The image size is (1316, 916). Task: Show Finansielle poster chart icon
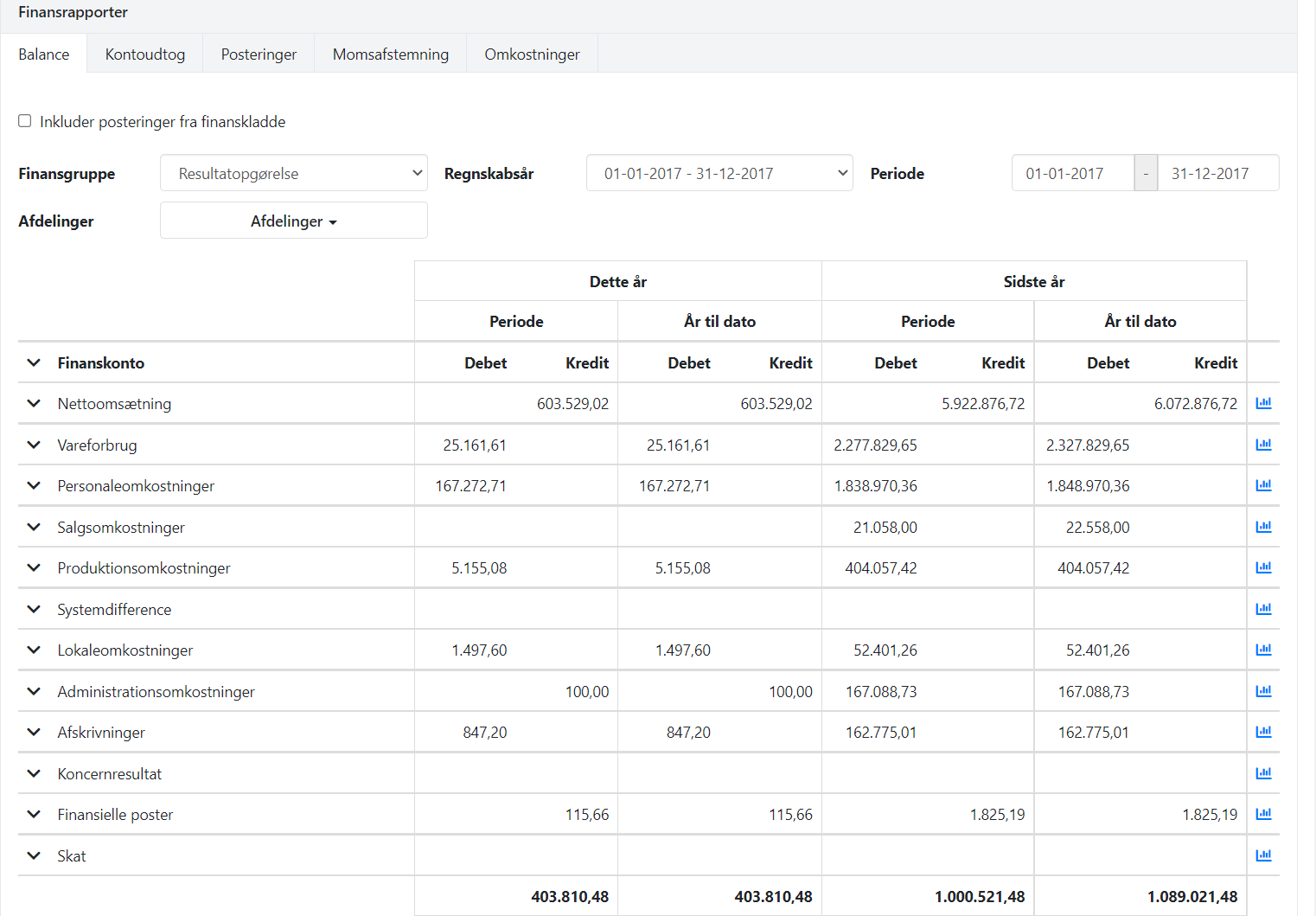[1263, 814]
